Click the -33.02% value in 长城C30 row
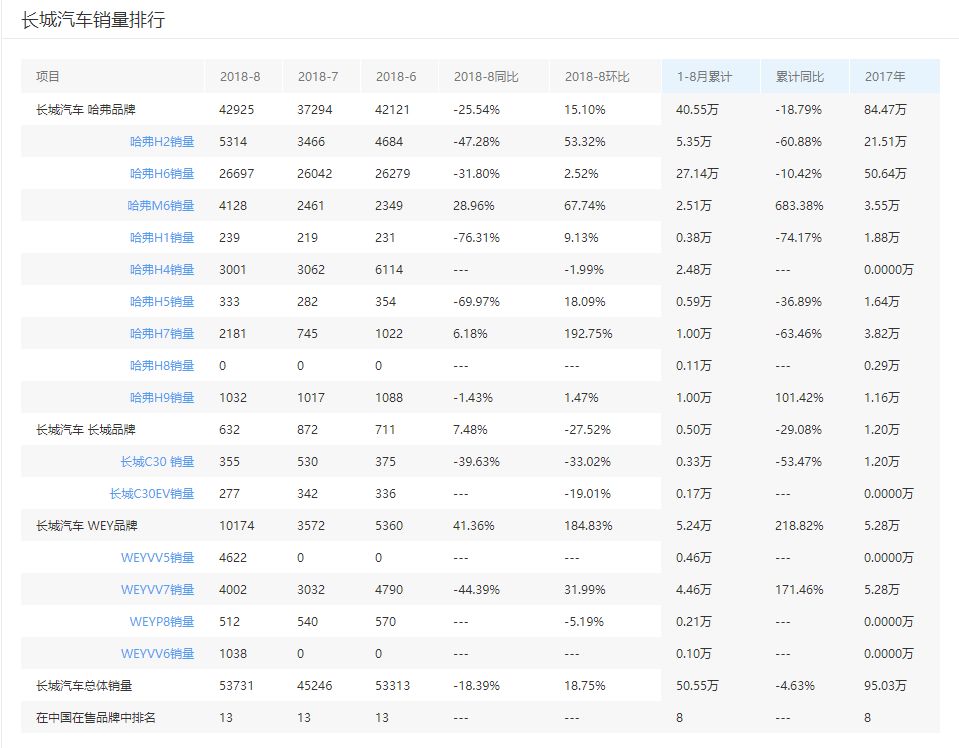This screenshot has width=959, height=748. point(588,462)
